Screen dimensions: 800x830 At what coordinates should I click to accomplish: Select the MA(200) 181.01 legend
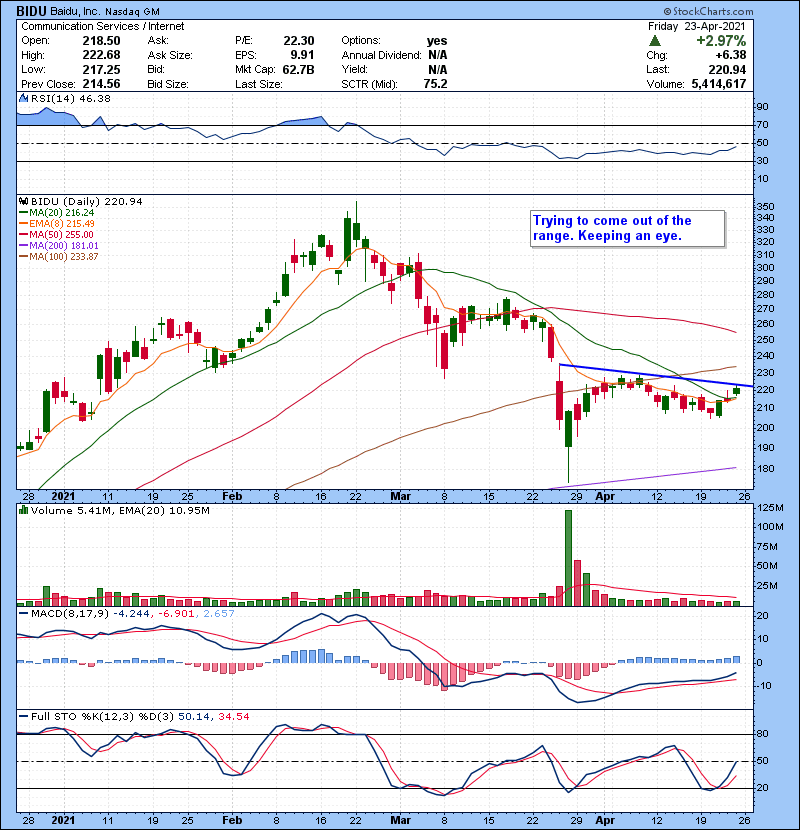click(x=59, y=246)
